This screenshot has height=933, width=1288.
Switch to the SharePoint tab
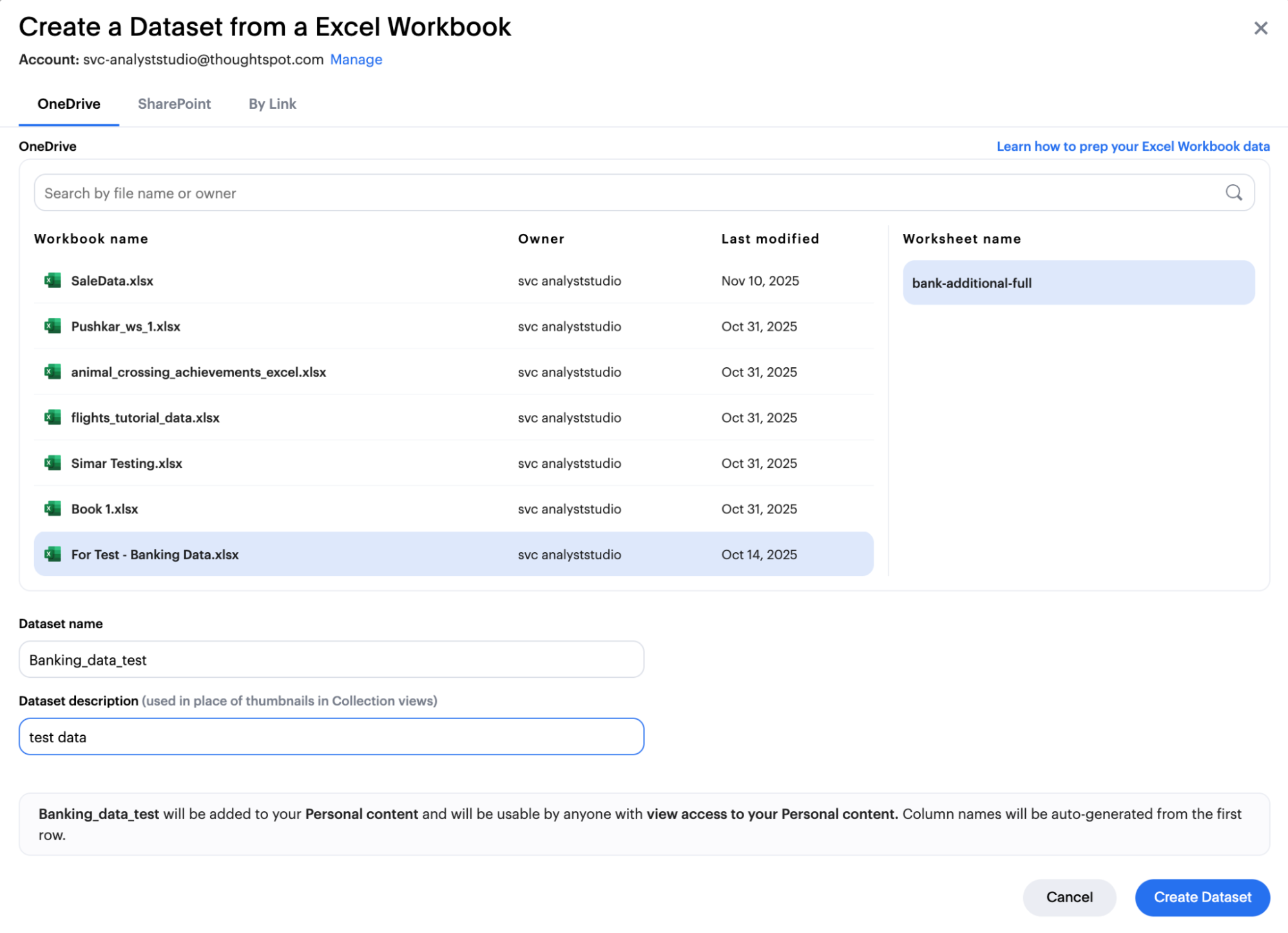(174, 104)
